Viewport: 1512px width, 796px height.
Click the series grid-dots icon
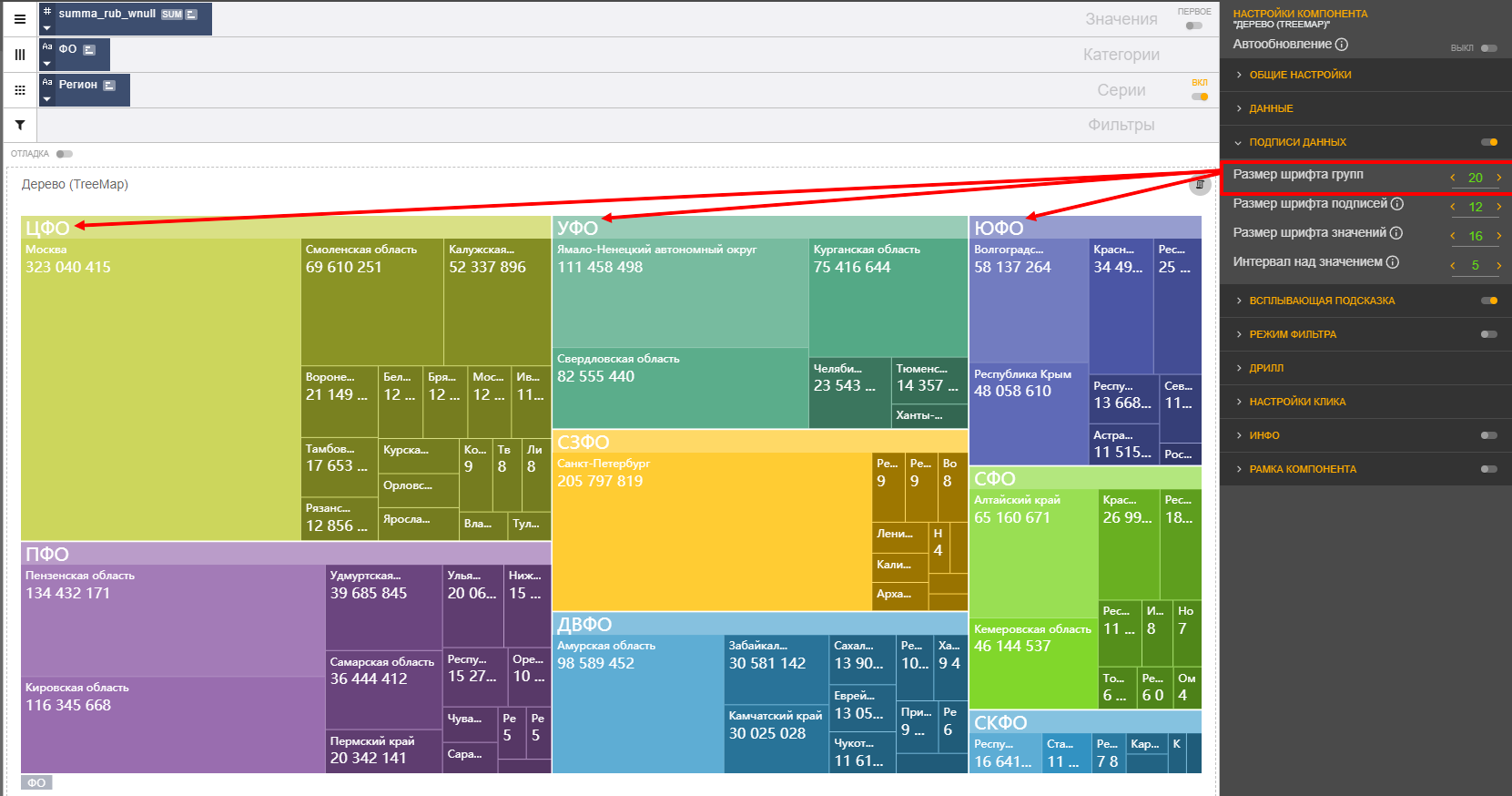coord(19,90)
